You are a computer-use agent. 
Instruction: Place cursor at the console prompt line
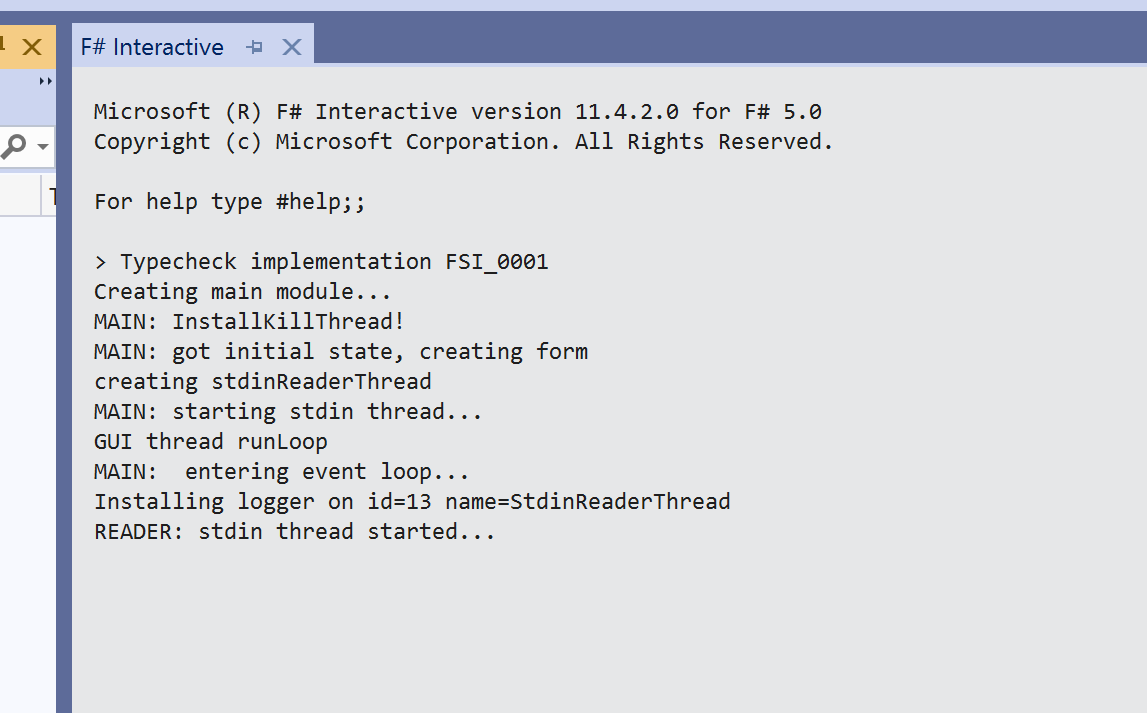(x=101, y=261)
